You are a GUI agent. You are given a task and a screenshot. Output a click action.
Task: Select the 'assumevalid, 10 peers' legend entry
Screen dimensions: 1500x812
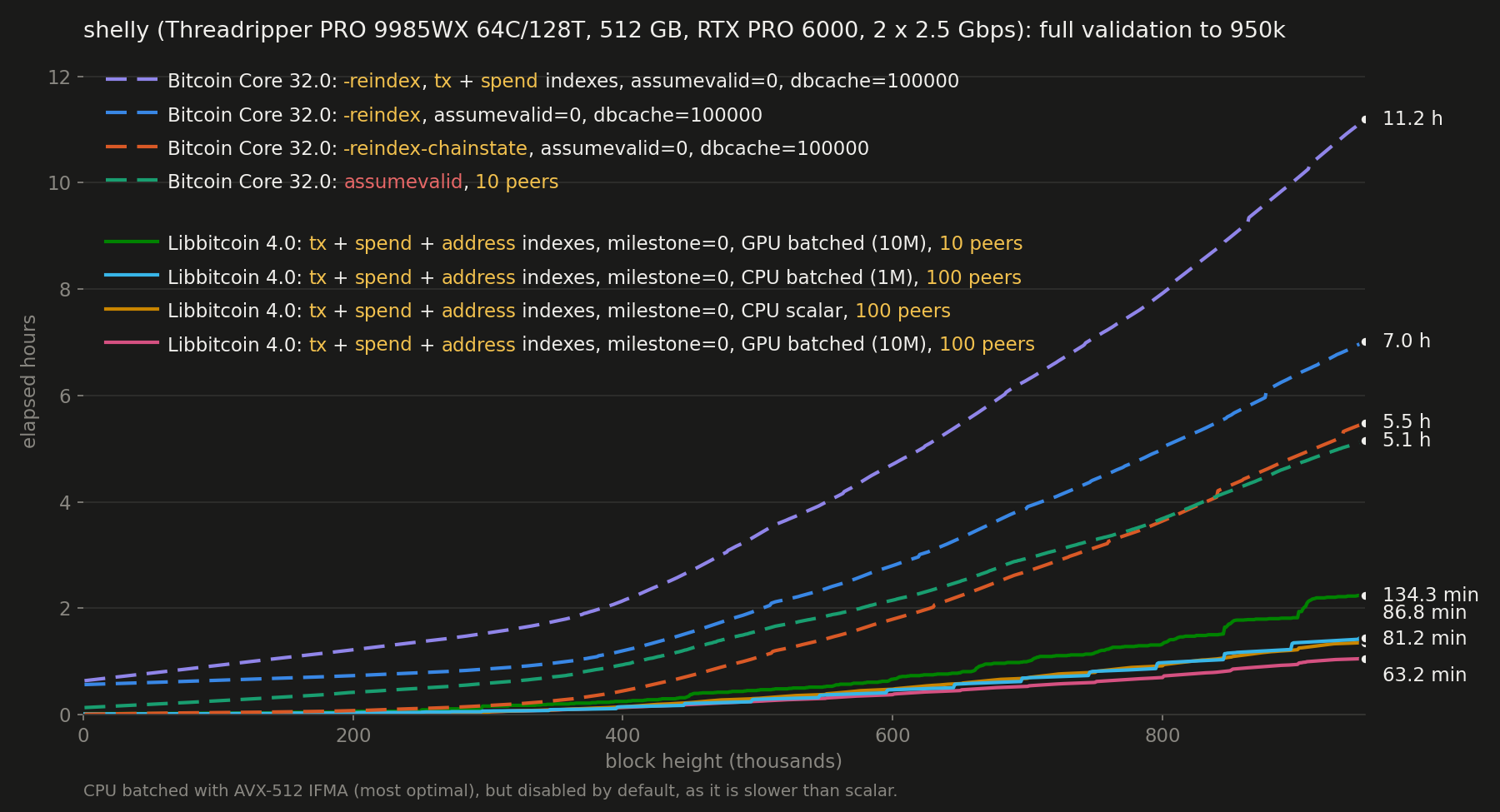point(363,182)
